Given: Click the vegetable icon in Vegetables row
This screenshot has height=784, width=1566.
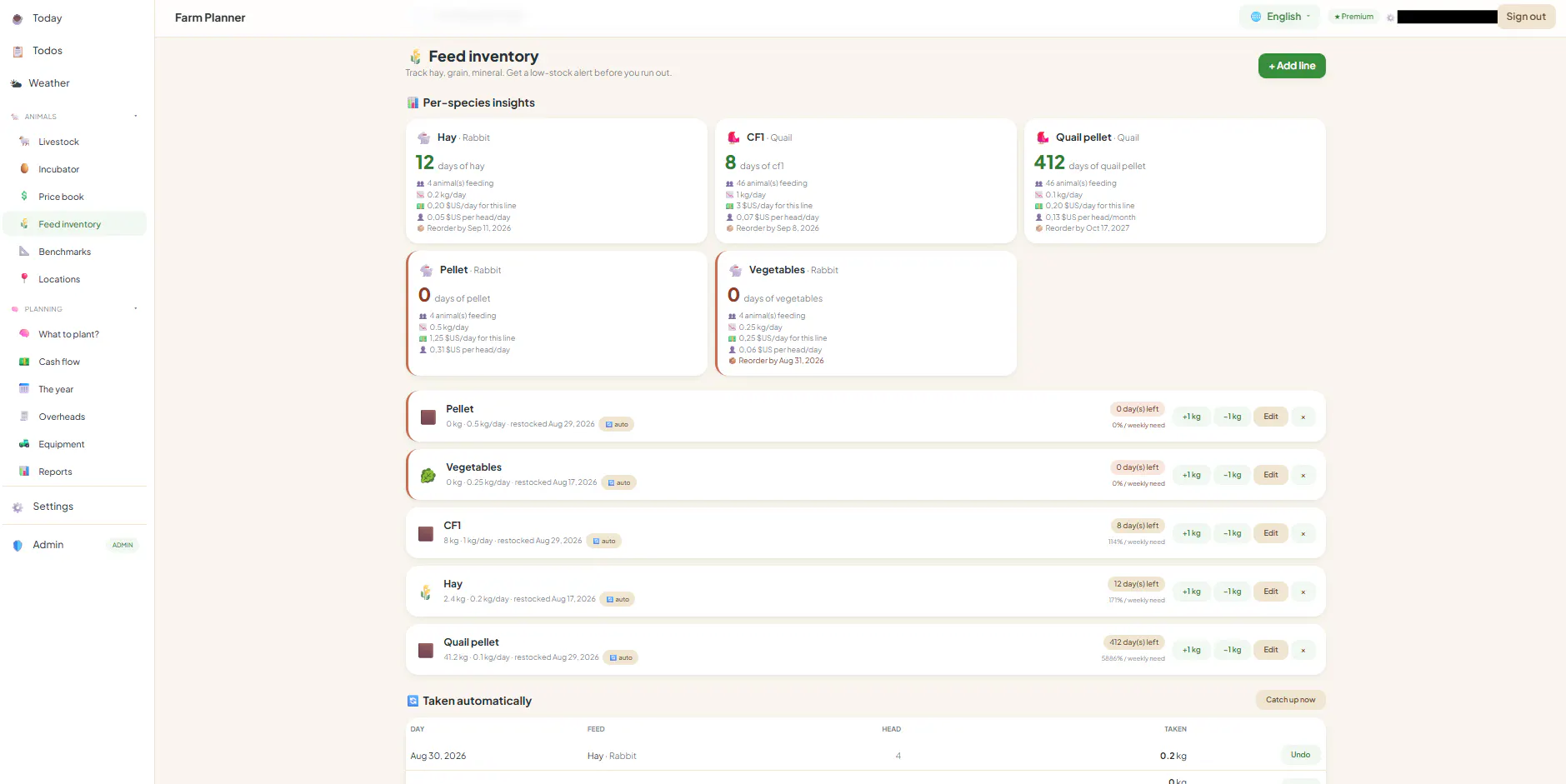Looking at the screenshot, I should point(428,475).
